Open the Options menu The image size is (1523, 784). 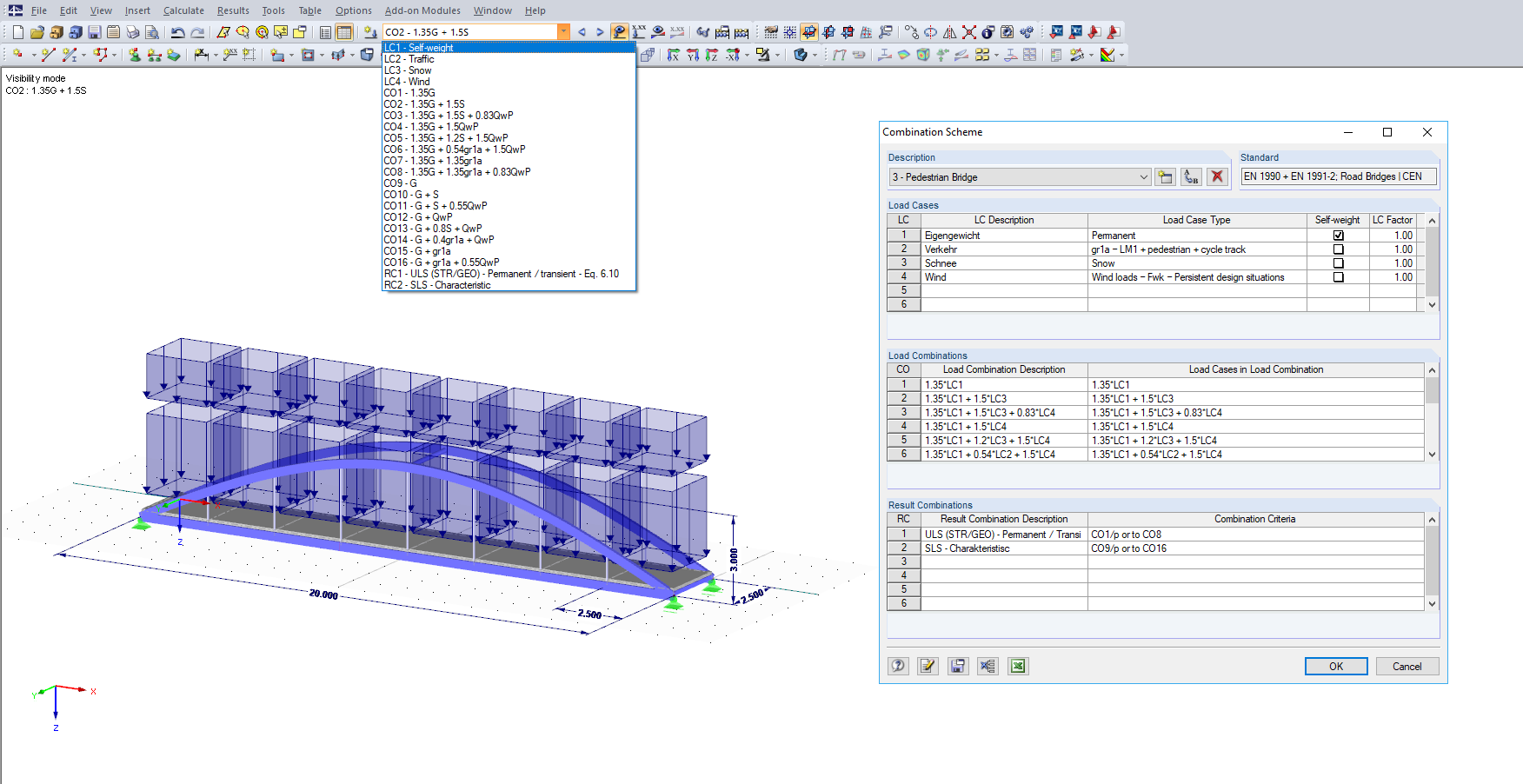(354, 10)
